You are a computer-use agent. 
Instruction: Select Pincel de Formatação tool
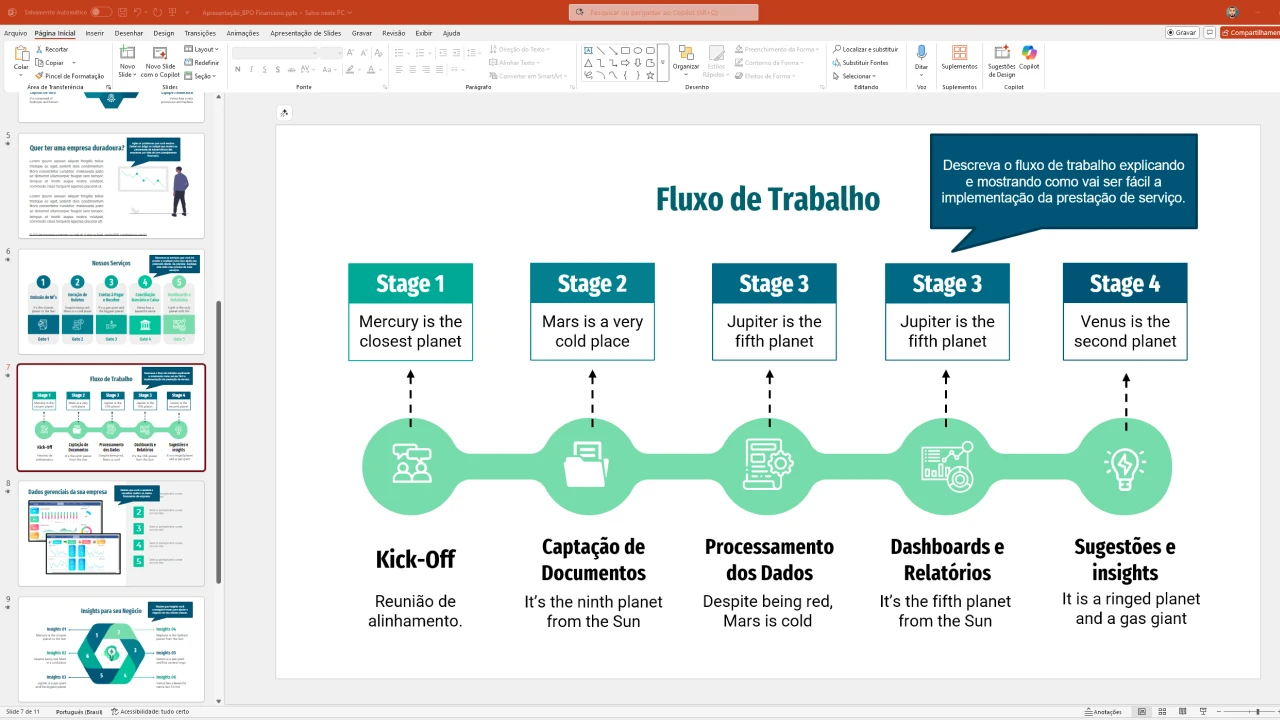coord(69,76)
